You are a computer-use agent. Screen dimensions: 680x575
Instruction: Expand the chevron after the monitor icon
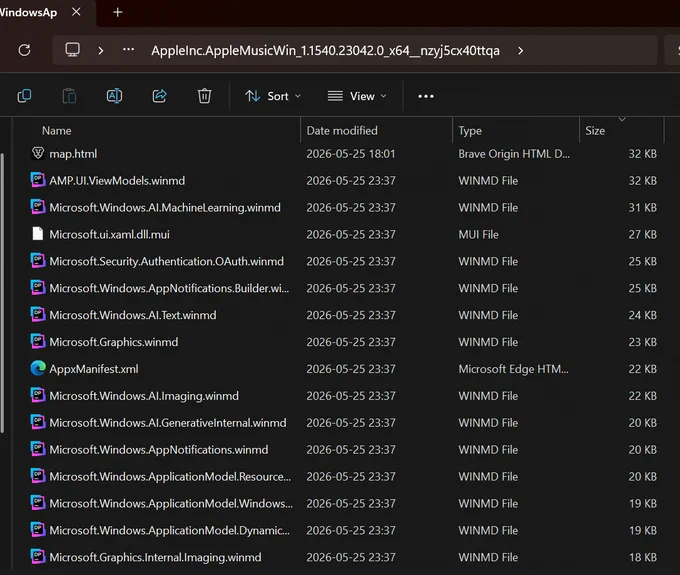[101, 51]
